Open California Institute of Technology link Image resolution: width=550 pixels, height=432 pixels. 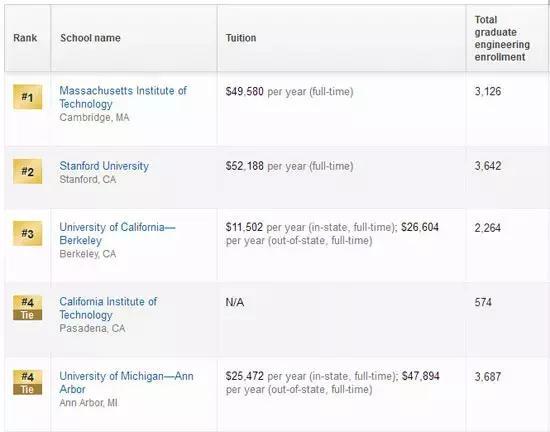108,308
